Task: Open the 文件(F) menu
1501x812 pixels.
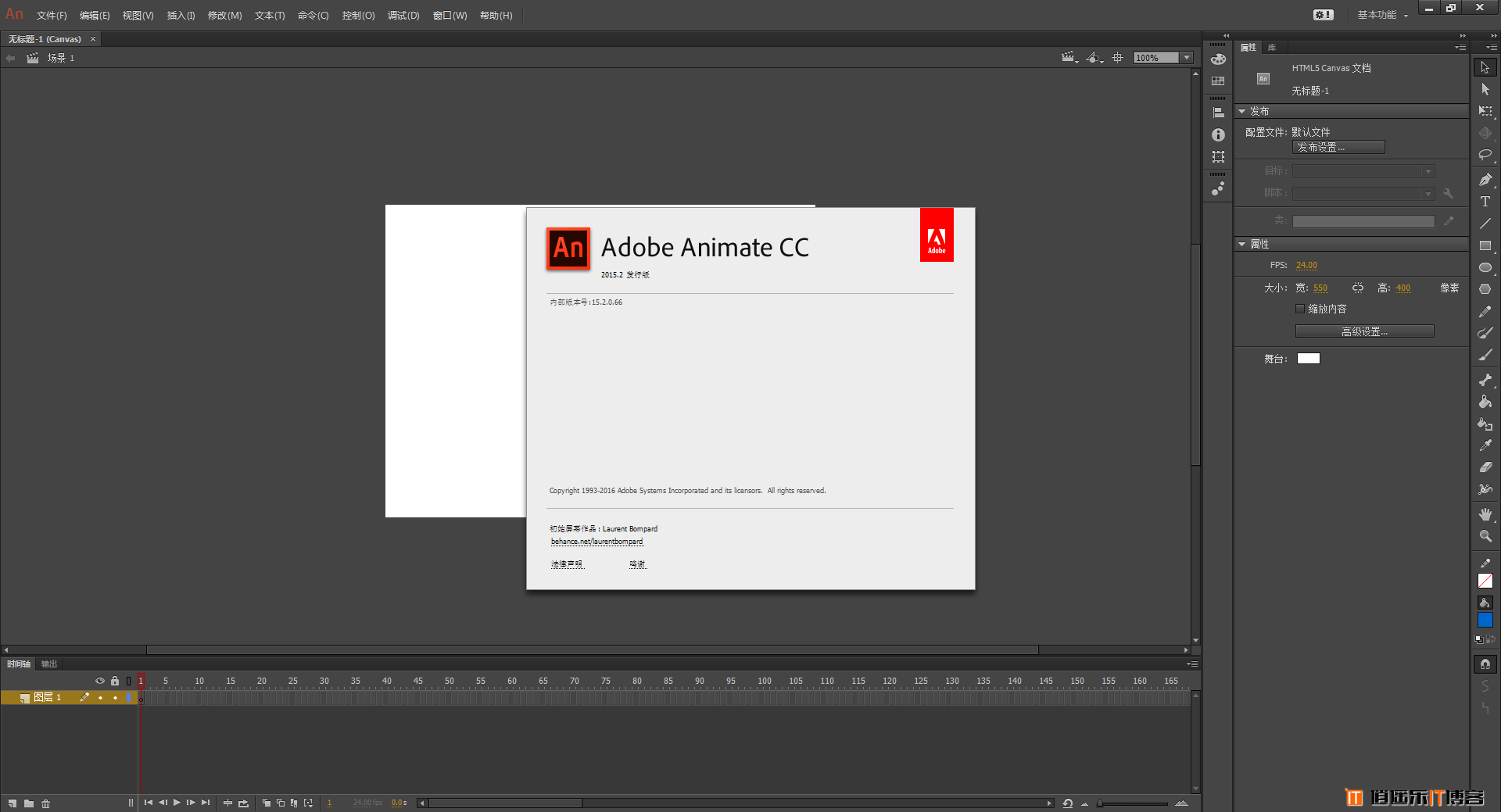Action: pyautogui.click(x=52, y=16)
